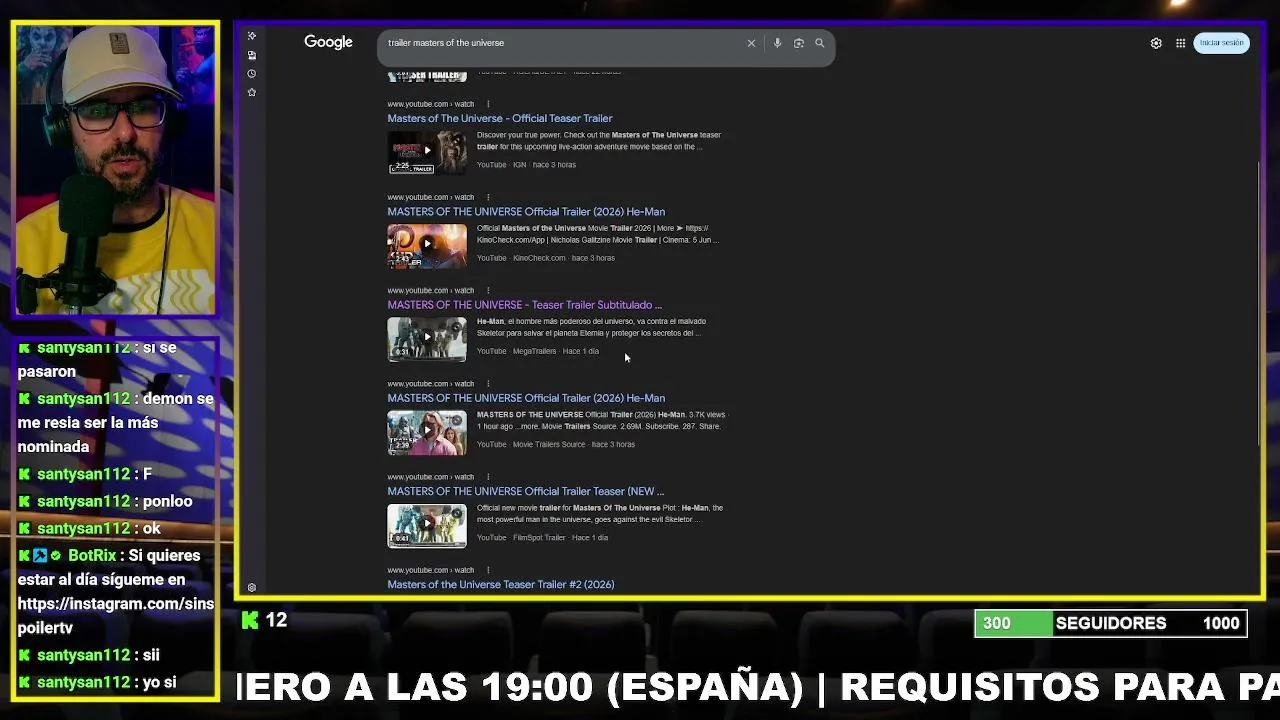The image size is (1280, 720).
Task: Click the Iniciar sesión button
Action: point(1222,43)
